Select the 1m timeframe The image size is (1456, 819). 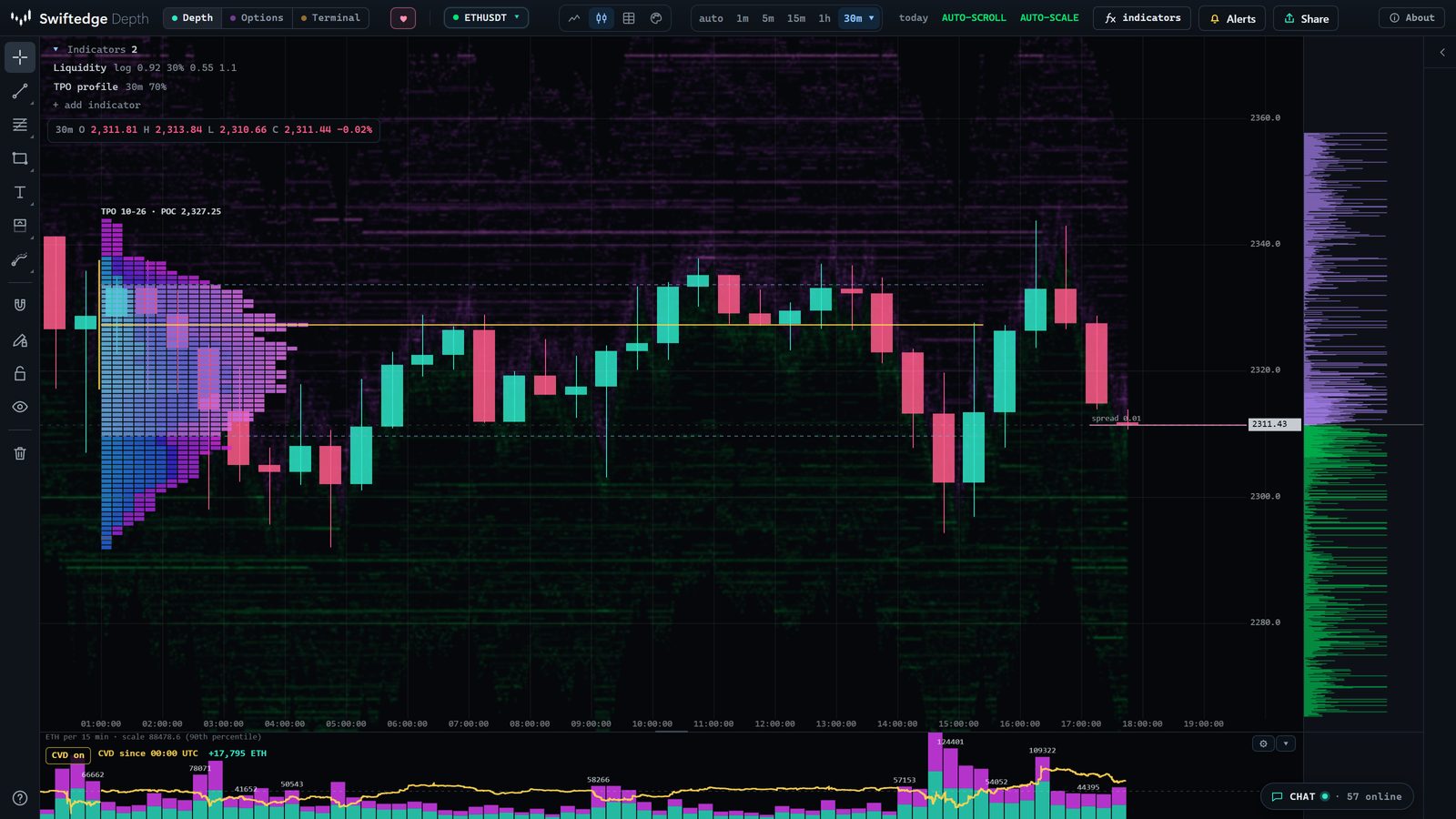pos(743,18)
